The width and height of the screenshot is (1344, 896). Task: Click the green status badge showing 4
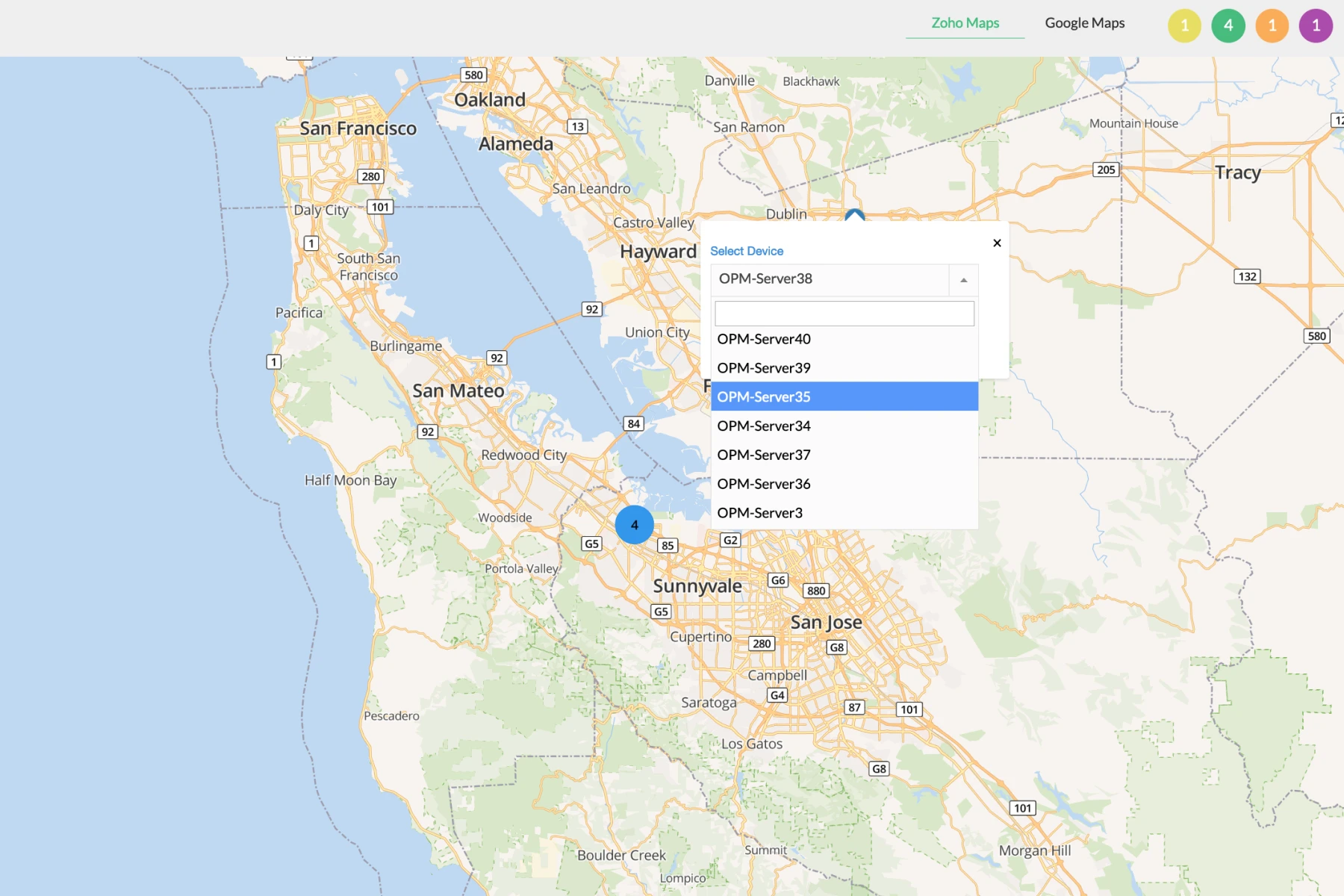(1228, 26)
